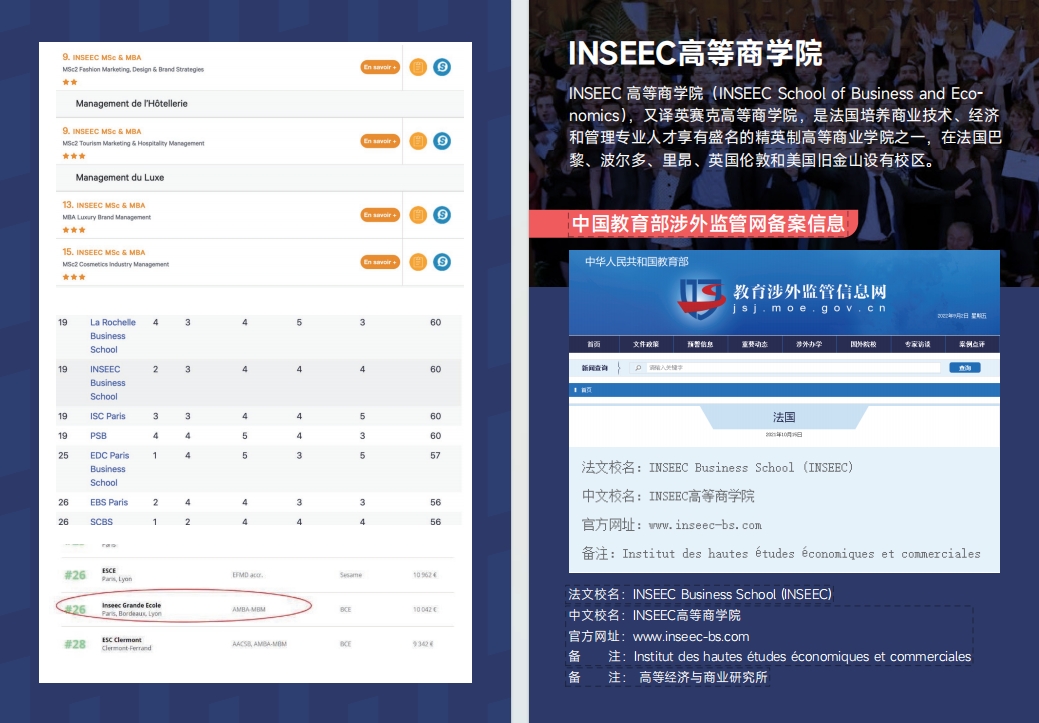Click the '13. INSEEC MSc & MBA' title
This screenshot has width=1039, height=723.
coord(103,205)
